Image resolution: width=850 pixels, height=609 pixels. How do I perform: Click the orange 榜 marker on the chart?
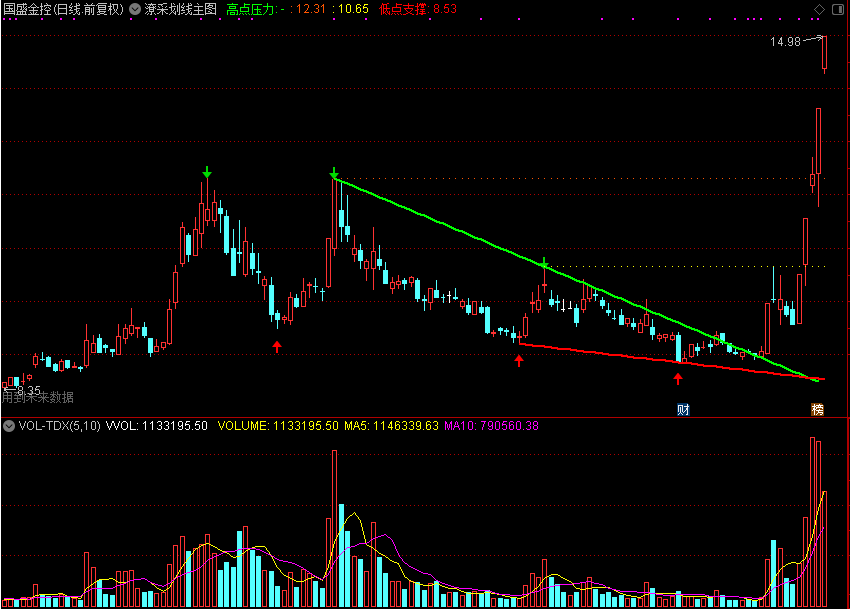coord(817,409)
